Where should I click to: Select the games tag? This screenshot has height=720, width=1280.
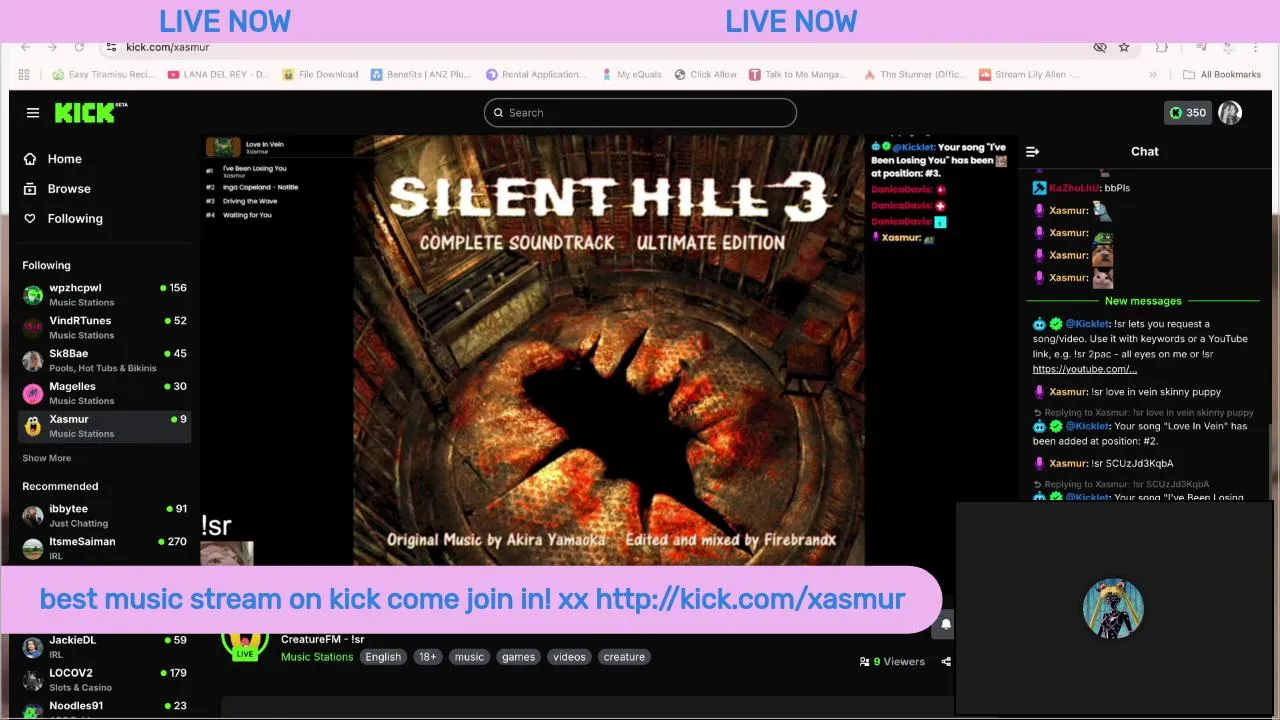pos(518,657)
